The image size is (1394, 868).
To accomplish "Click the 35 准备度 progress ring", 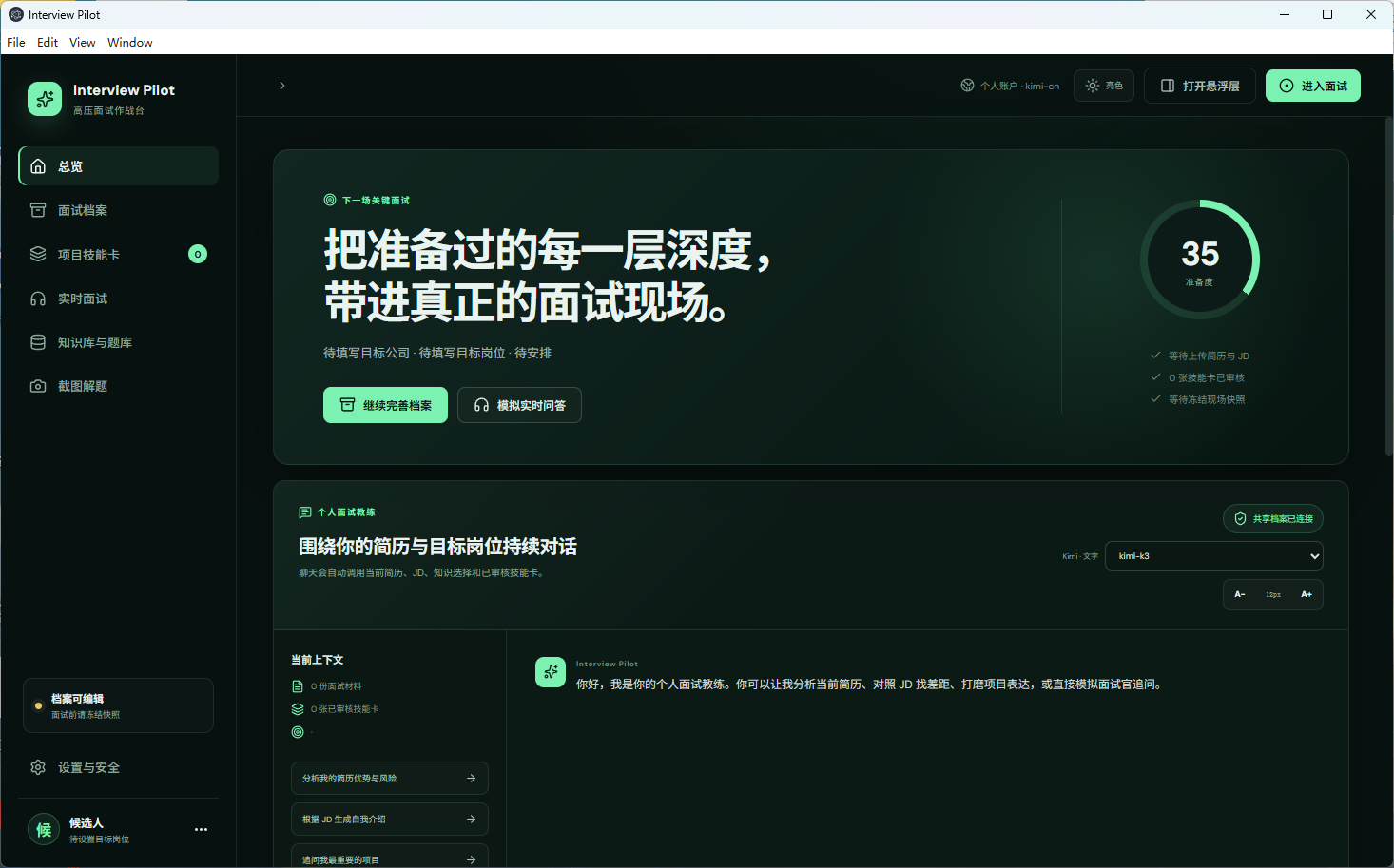I will pos(1200,260).
